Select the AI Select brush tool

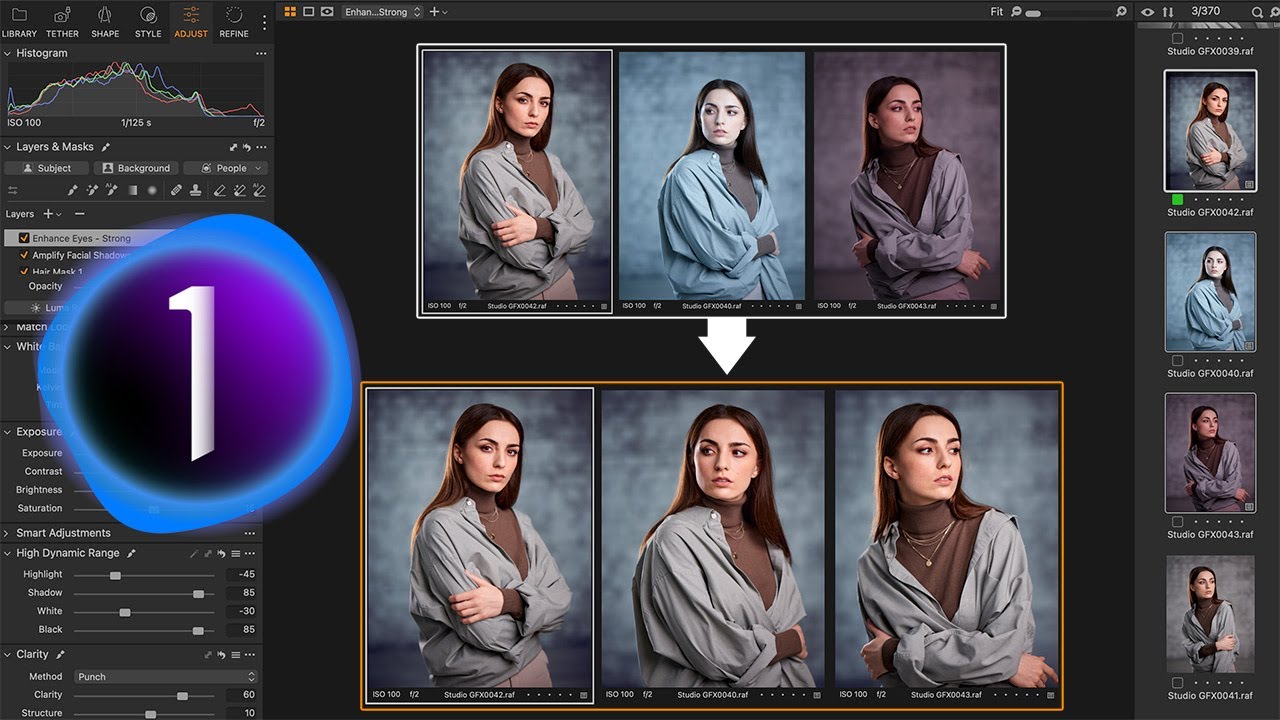(112, 190)
